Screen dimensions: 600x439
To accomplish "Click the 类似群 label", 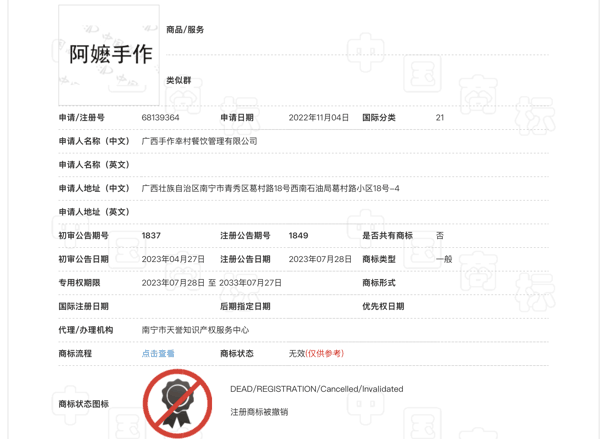I will tap(179, 80).
